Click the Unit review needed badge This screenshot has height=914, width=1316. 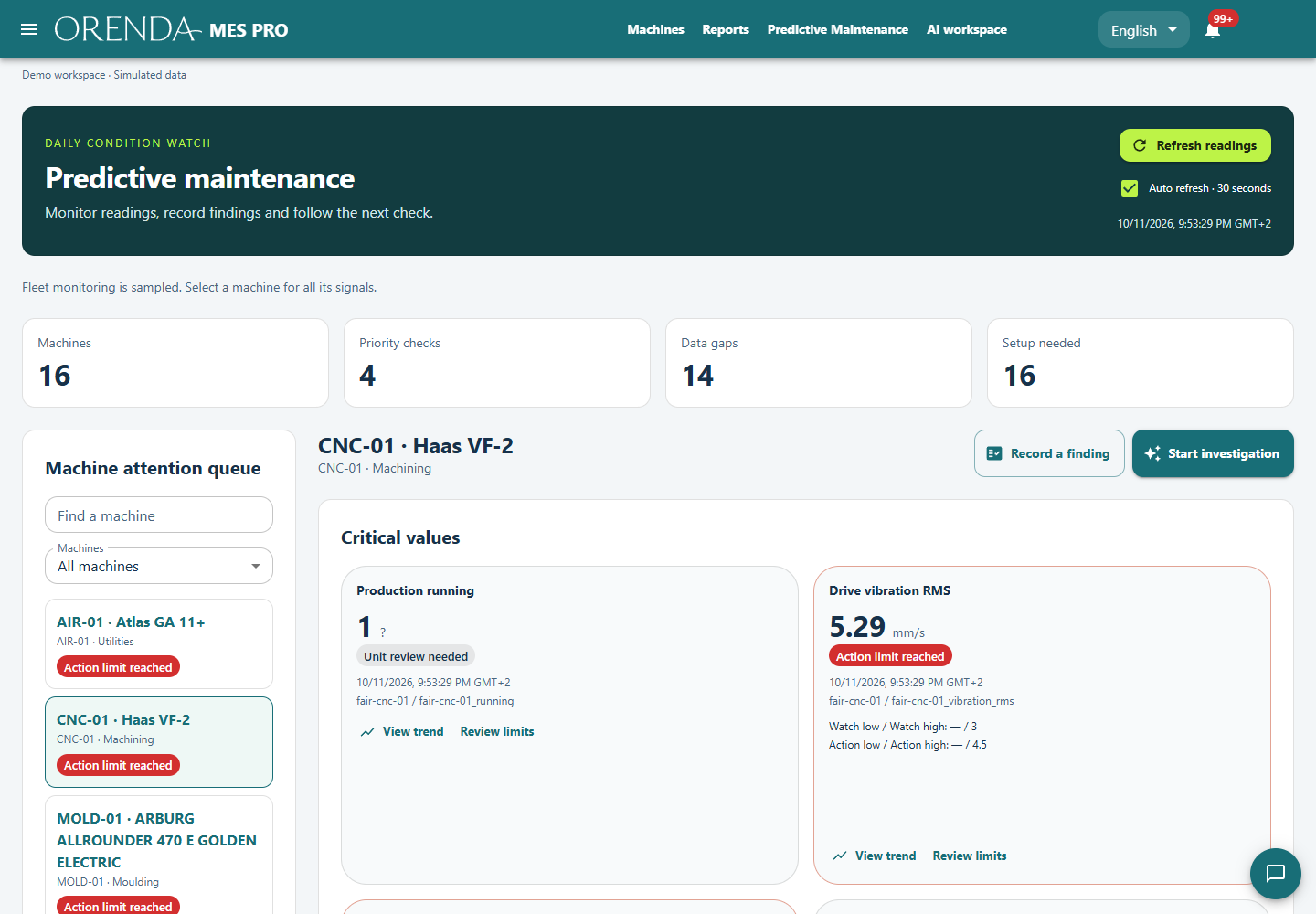coord(416,656)
